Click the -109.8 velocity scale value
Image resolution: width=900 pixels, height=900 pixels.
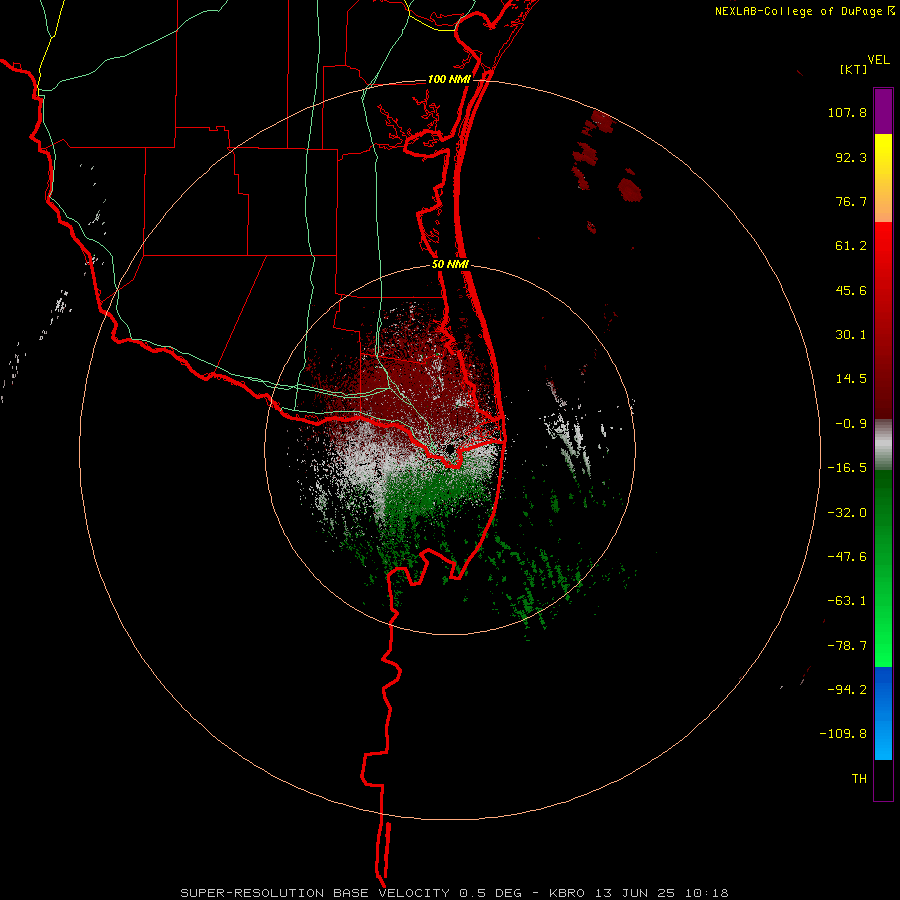tap(843, 734)
